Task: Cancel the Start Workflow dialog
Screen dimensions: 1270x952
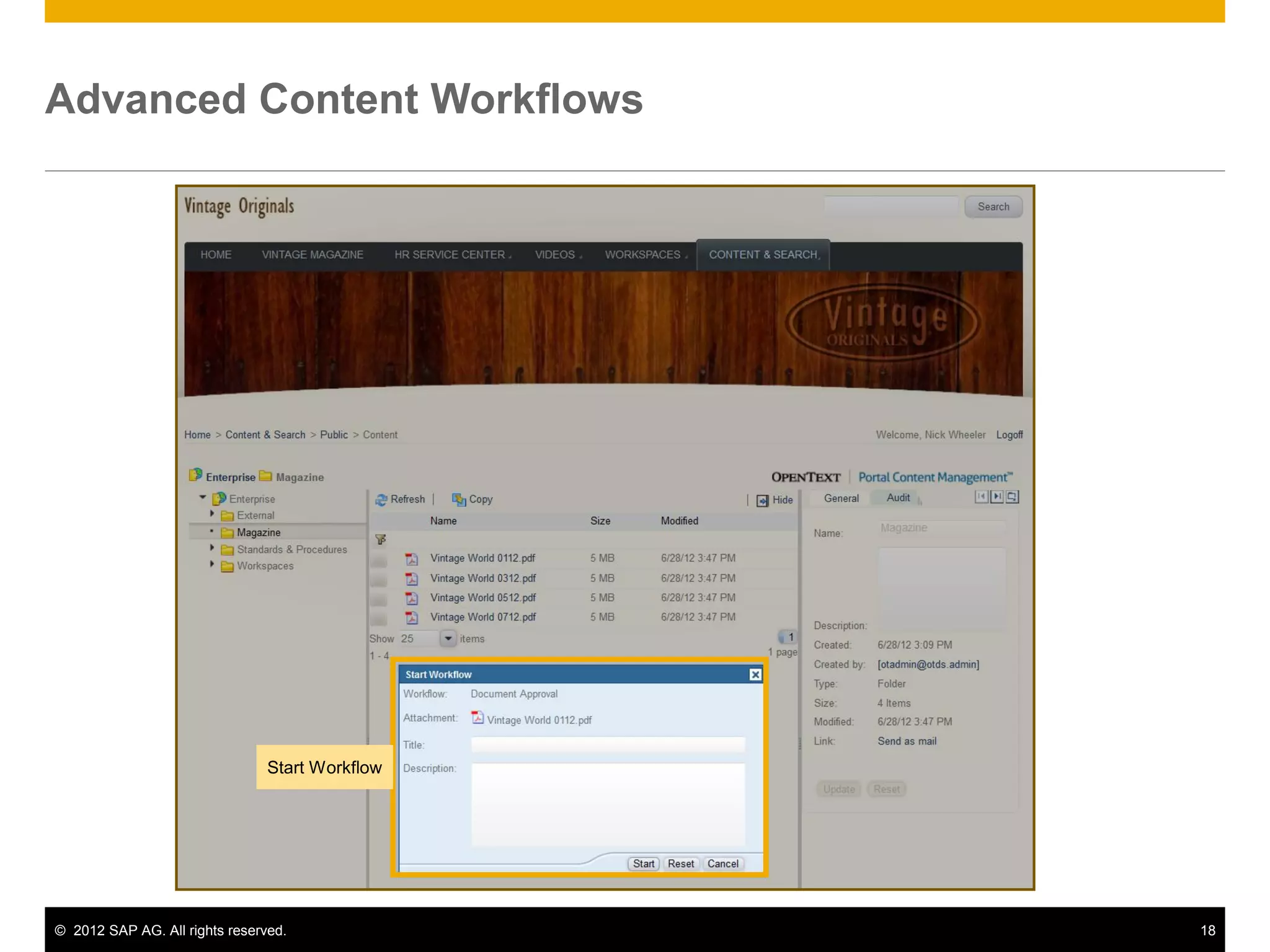Action: [723, 864]
